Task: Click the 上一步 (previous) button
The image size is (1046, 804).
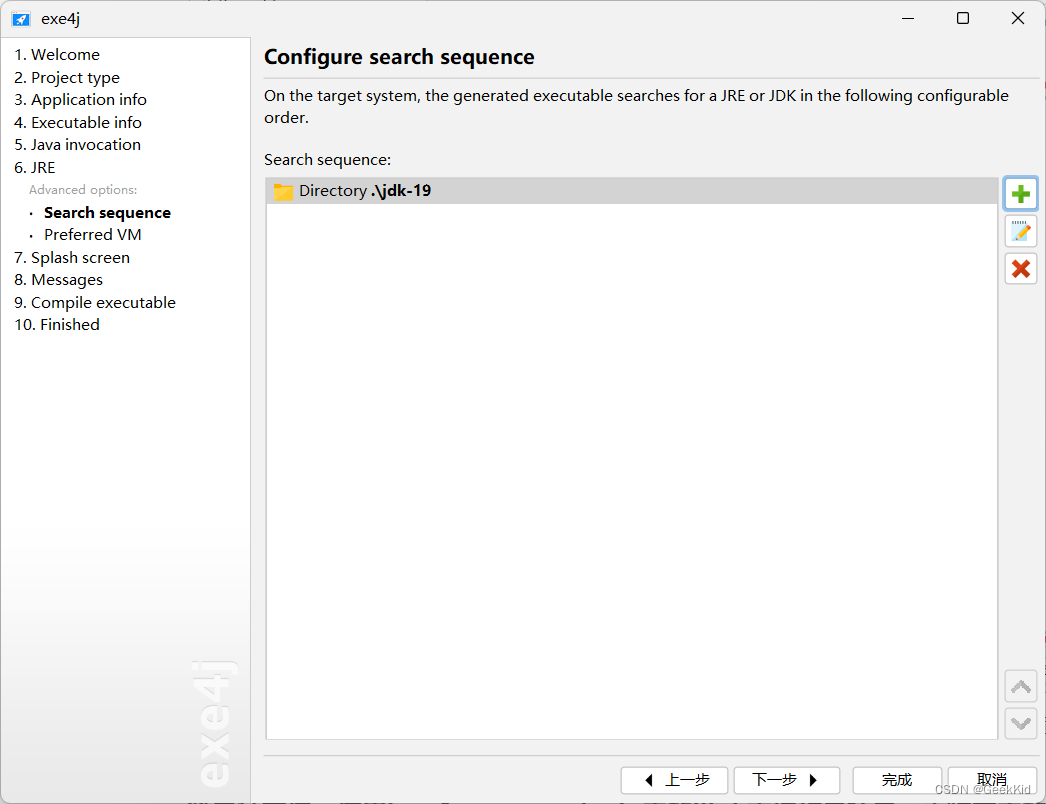Action: (674, 780)
